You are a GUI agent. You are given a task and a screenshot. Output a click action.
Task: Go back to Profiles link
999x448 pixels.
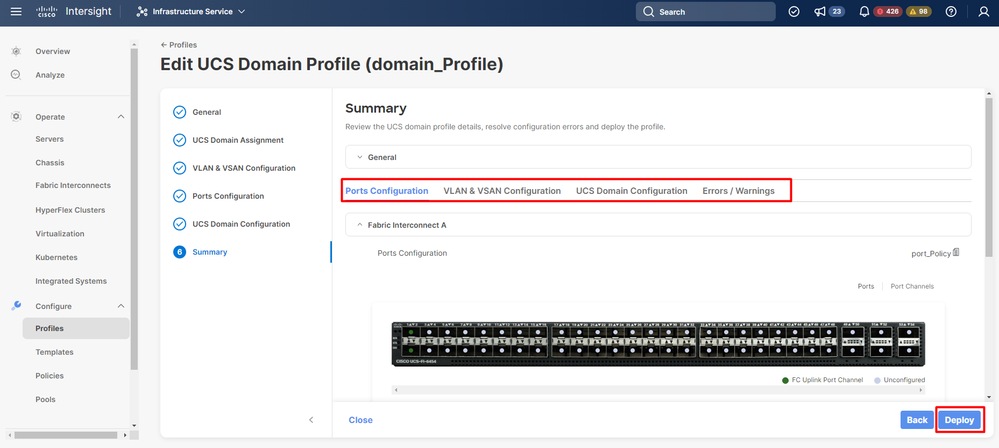click(x=179, y=45)
